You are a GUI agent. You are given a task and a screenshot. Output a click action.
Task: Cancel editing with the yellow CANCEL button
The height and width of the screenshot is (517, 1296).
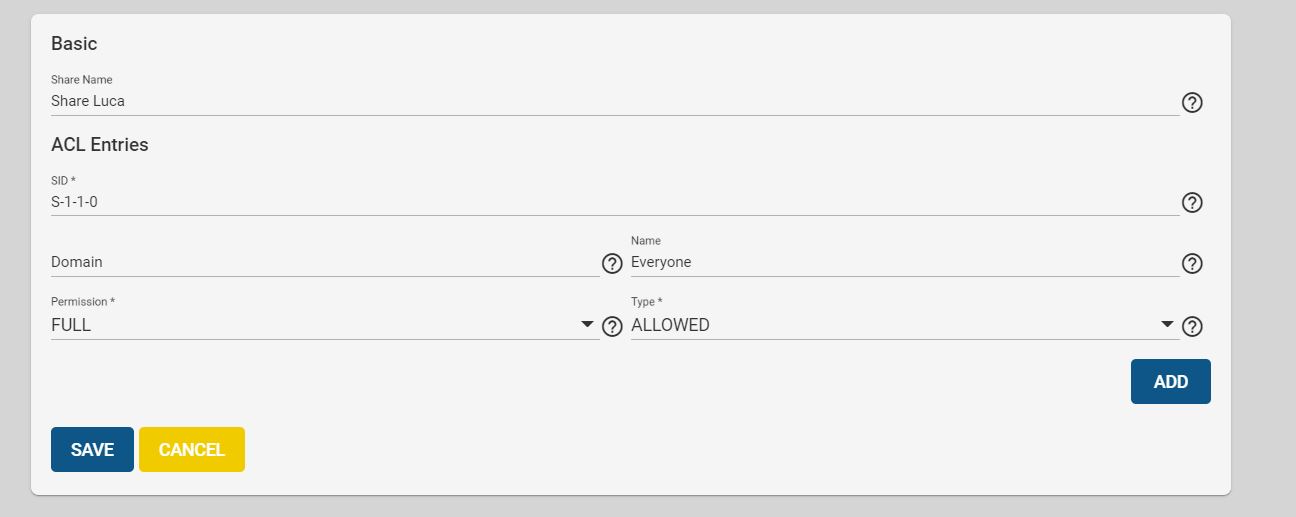192,450
